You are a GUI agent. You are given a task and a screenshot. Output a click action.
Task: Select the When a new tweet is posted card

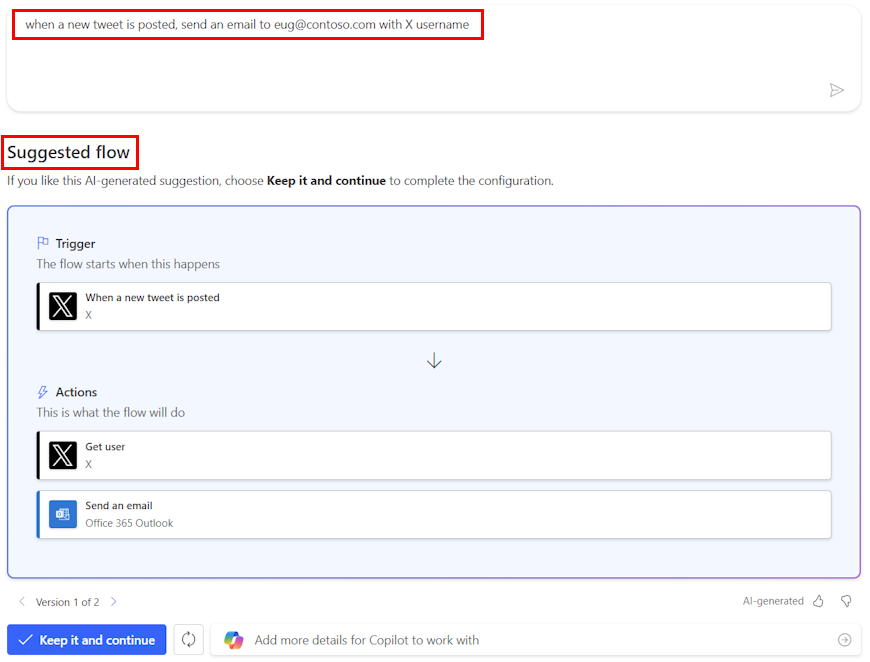coord(434,305)
